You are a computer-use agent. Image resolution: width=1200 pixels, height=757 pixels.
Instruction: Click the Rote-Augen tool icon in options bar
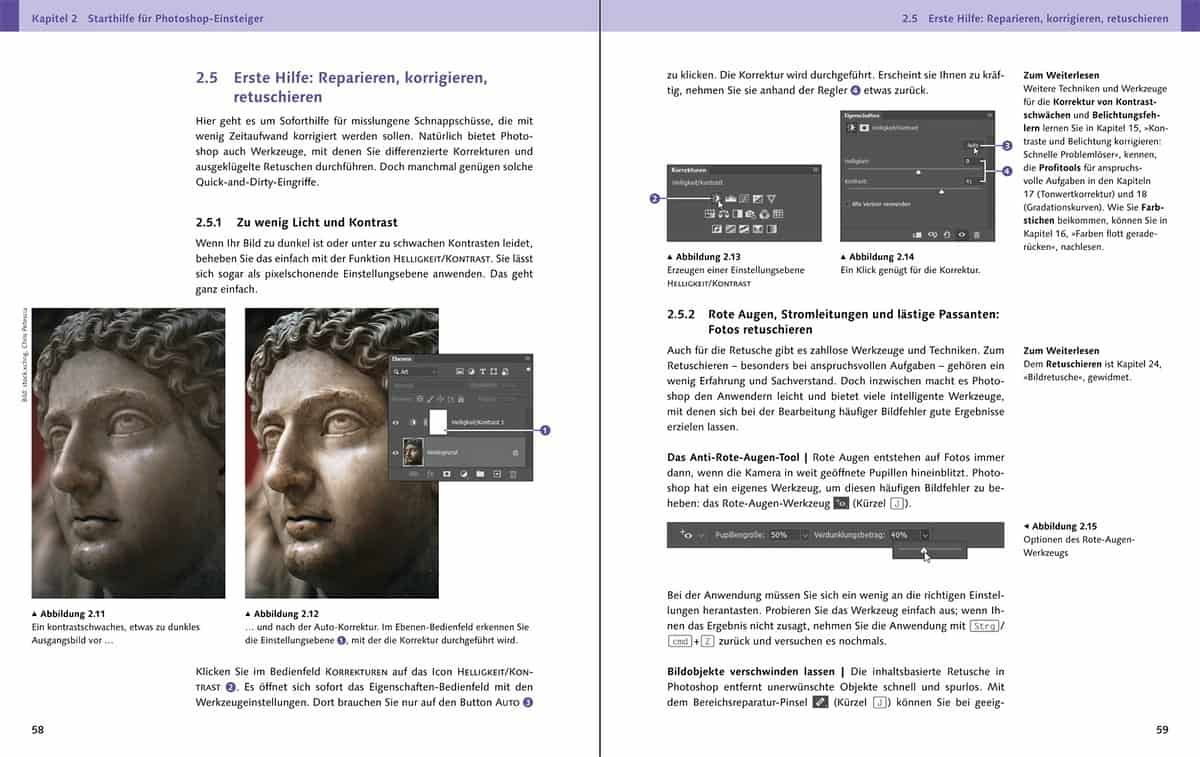(x=686, y=535)
